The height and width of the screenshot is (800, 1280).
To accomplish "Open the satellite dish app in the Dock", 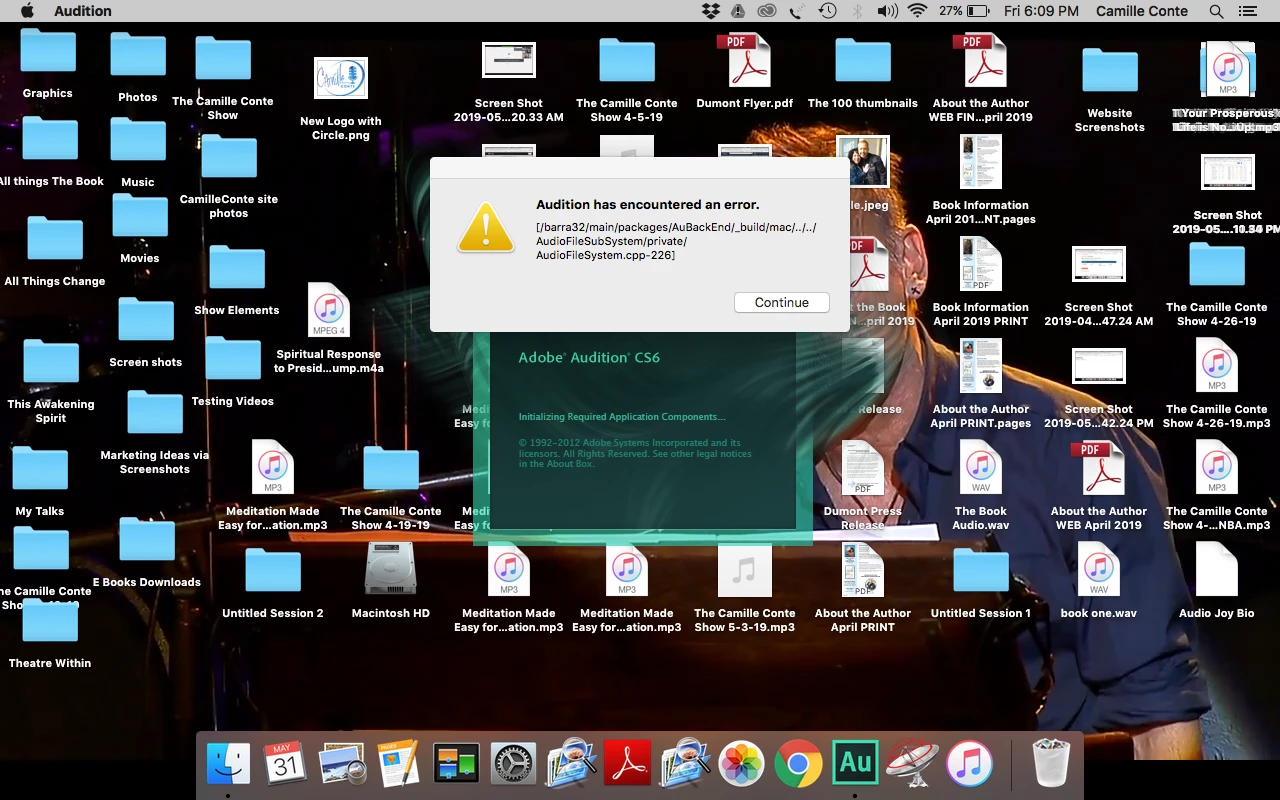I will pos(912,765).
